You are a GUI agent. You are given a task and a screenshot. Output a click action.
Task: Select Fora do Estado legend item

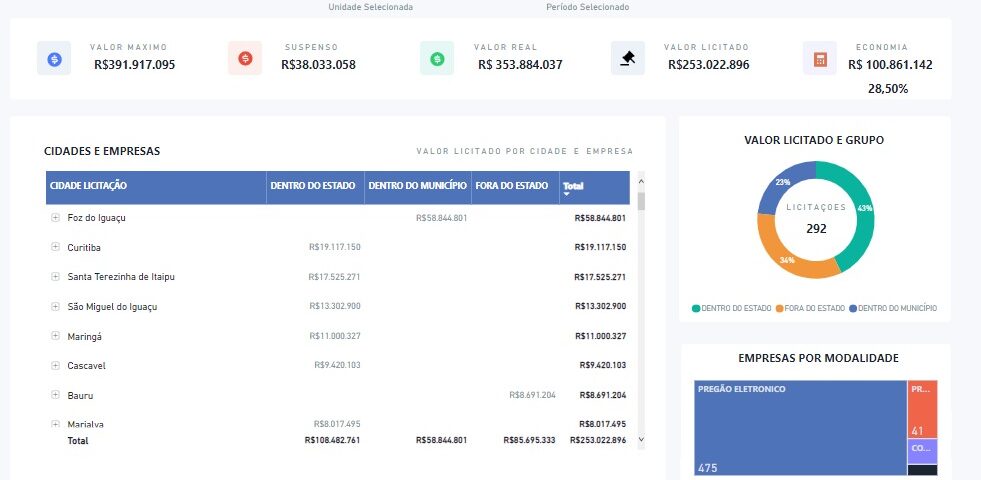click(x=814, y=308)
